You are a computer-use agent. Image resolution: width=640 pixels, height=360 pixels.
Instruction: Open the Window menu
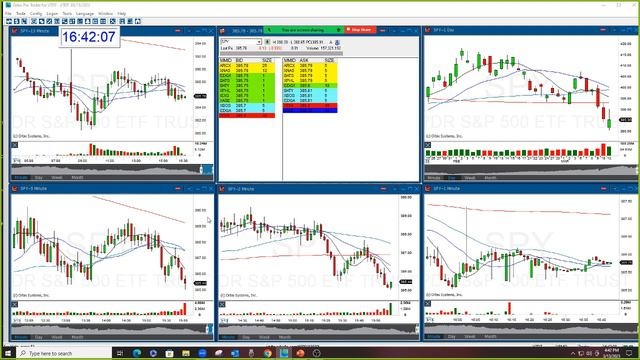(x=105, y=13)
